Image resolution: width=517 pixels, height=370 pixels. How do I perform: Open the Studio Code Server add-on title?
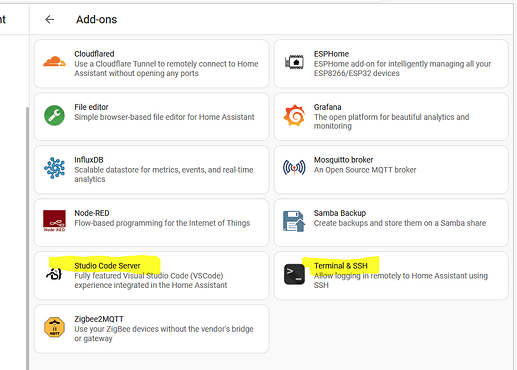(x=107, y=266)
